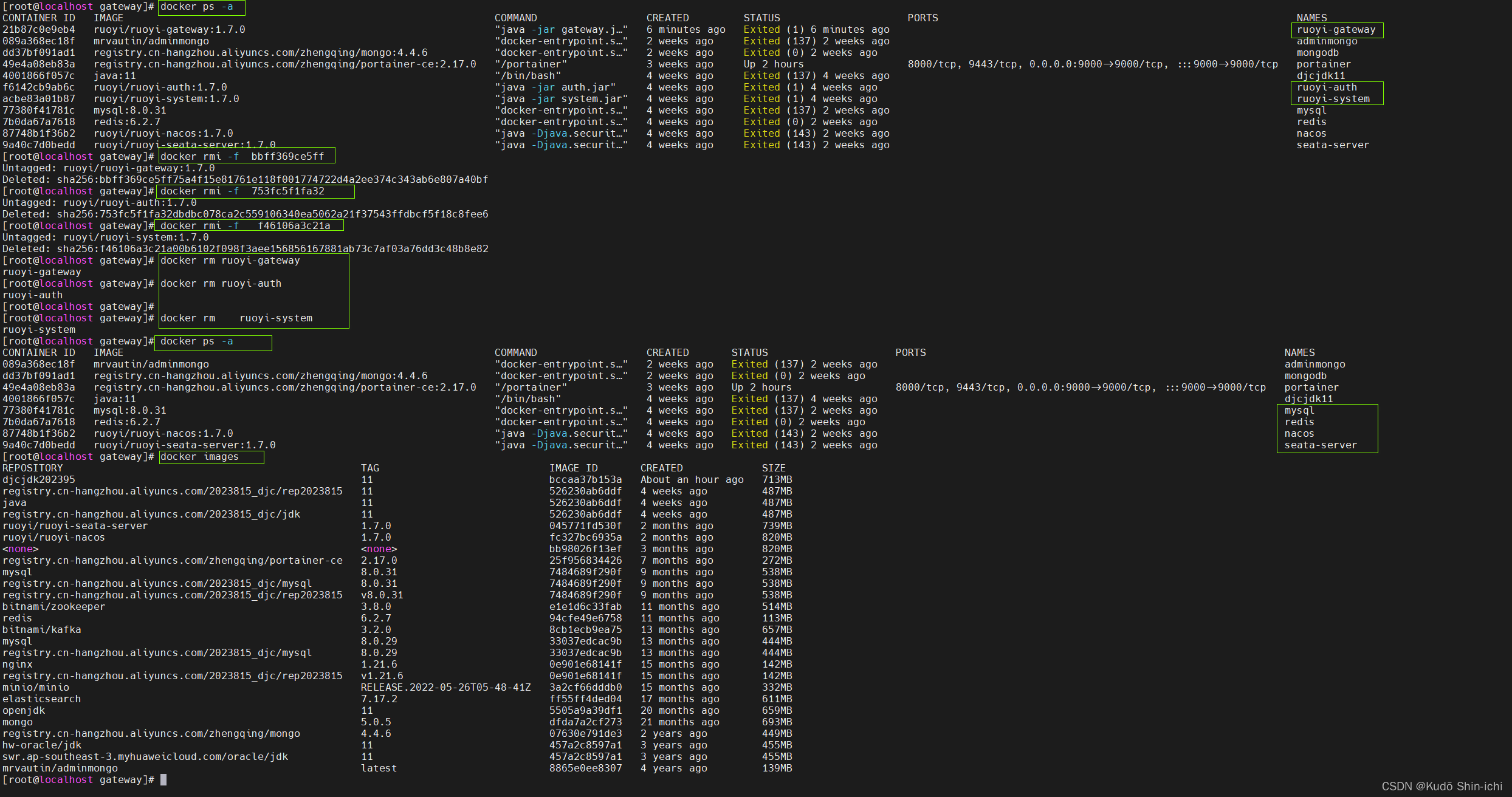This screenshot has height=797, width=1512.
Task: Click the SIZE column header
Action: (x=774, y=468)
